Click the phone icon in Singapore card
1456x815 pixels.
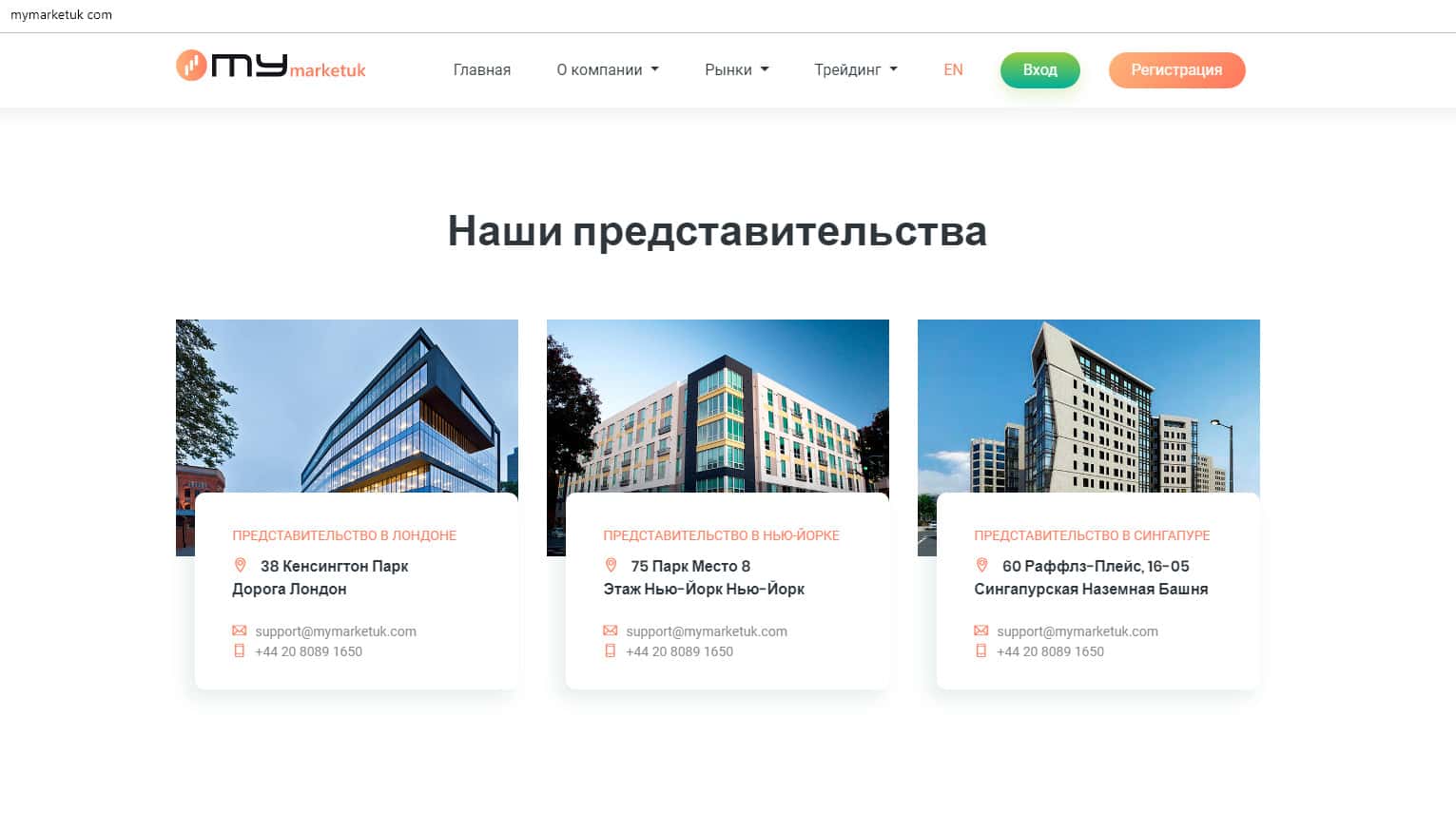tap(980, 651)
